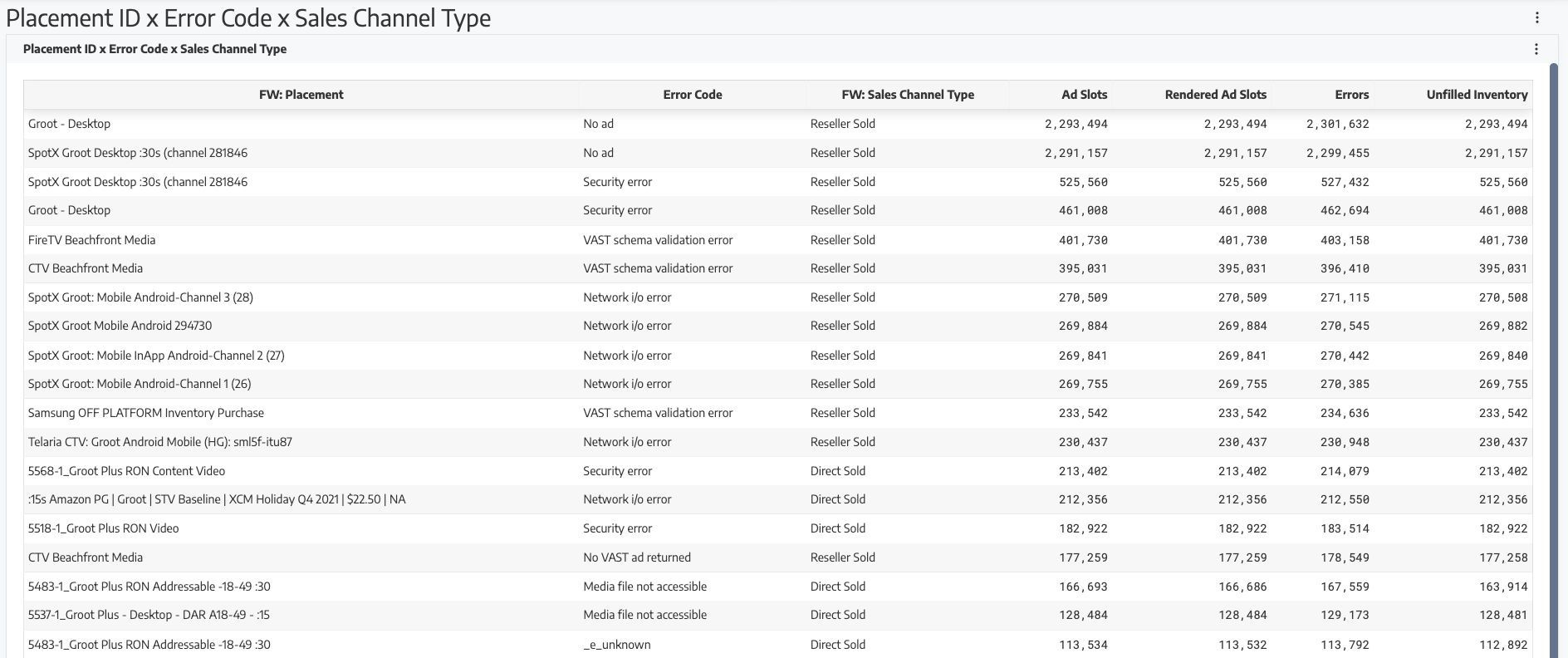Click the Unfilled Inventory value 163,914
The width and height of the screenshot is (1568, 658).
point(1503,587)
